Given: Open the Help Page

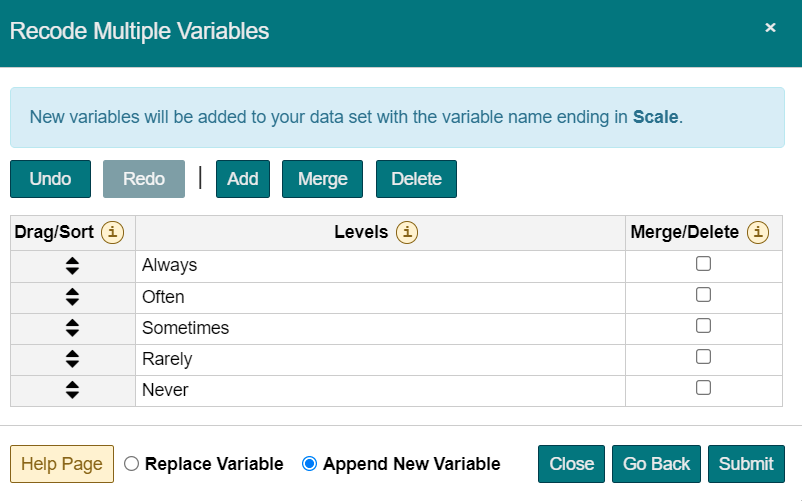Looking at the screenshot, I should [62, 464].
